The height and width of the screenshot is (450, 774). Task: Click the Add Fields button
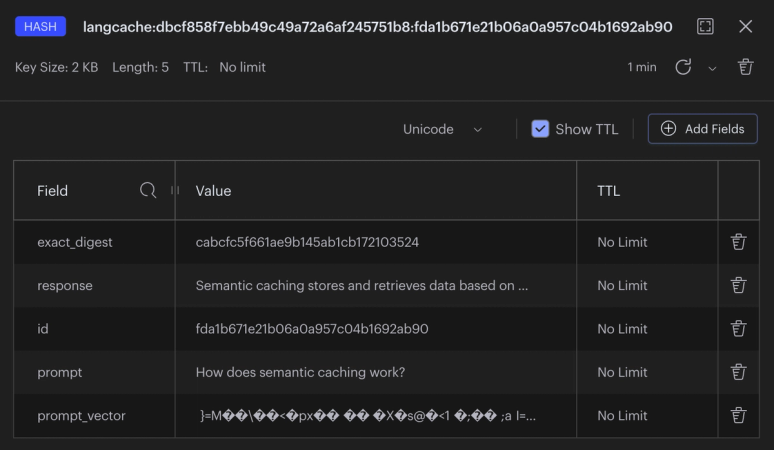(x=702, y=129)
